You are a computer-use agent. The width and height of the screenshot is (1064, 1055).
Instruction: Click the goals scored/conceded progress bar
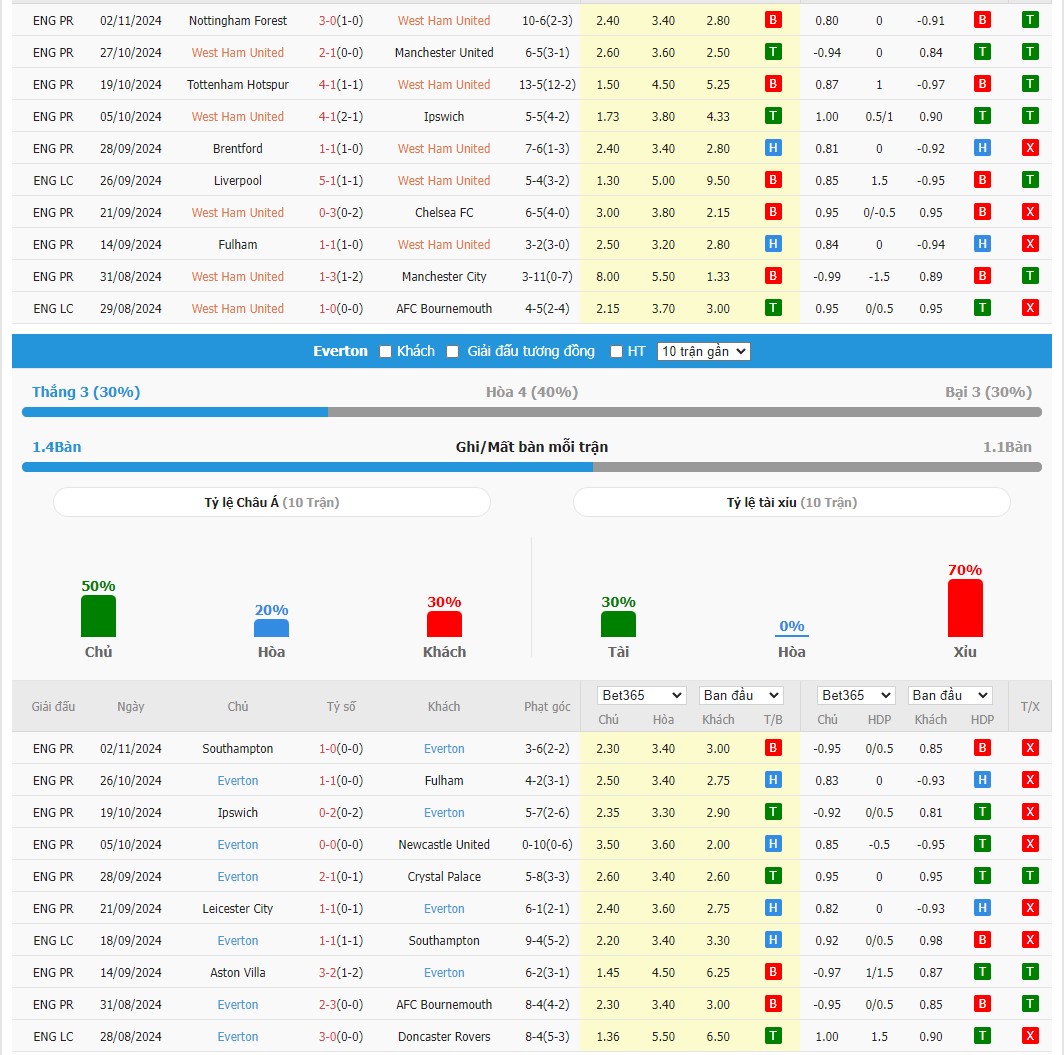pyautogui.click(x=531, y=467)
